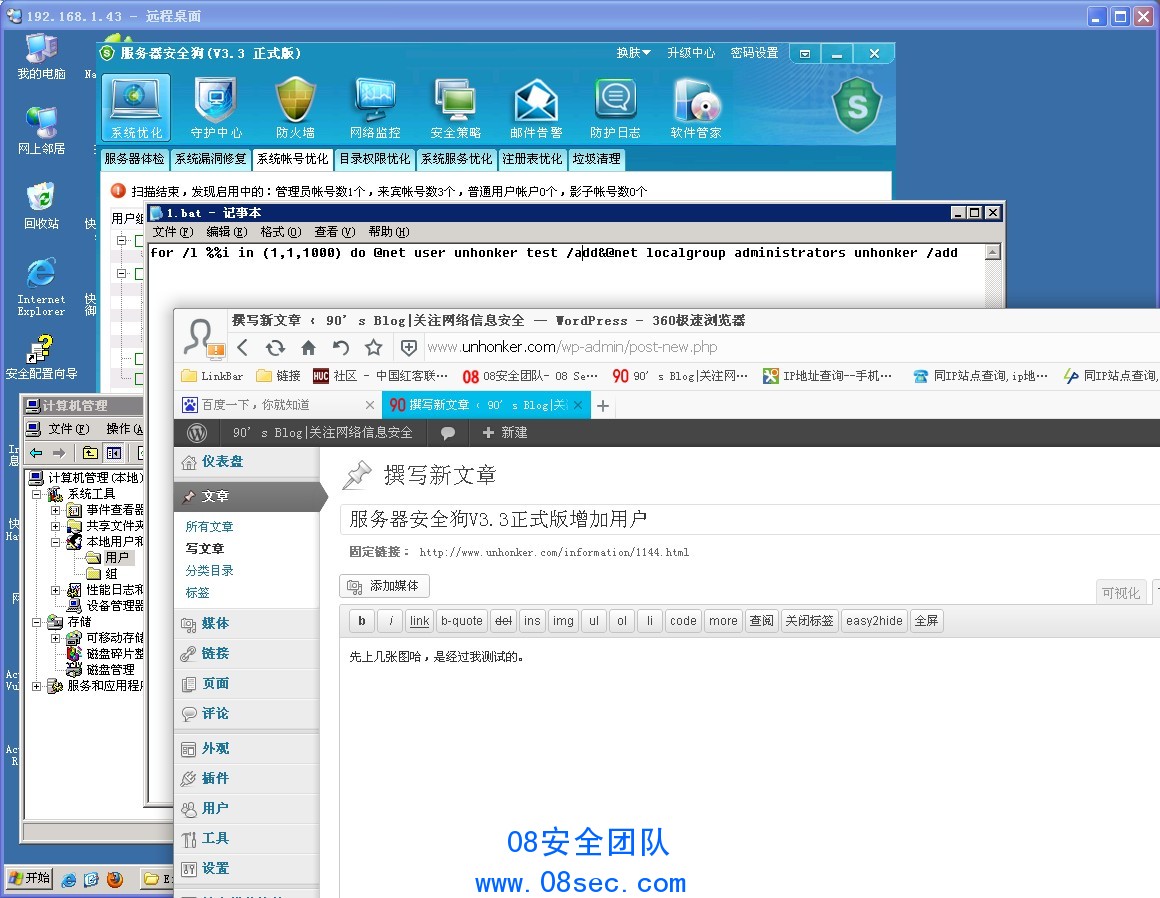Image resolution: width=1160 pixels, height=898 pixels.
Task: Click Notepad vertical scrollbar up arrow
Action: pyautogui.click(x=994, y=252)
